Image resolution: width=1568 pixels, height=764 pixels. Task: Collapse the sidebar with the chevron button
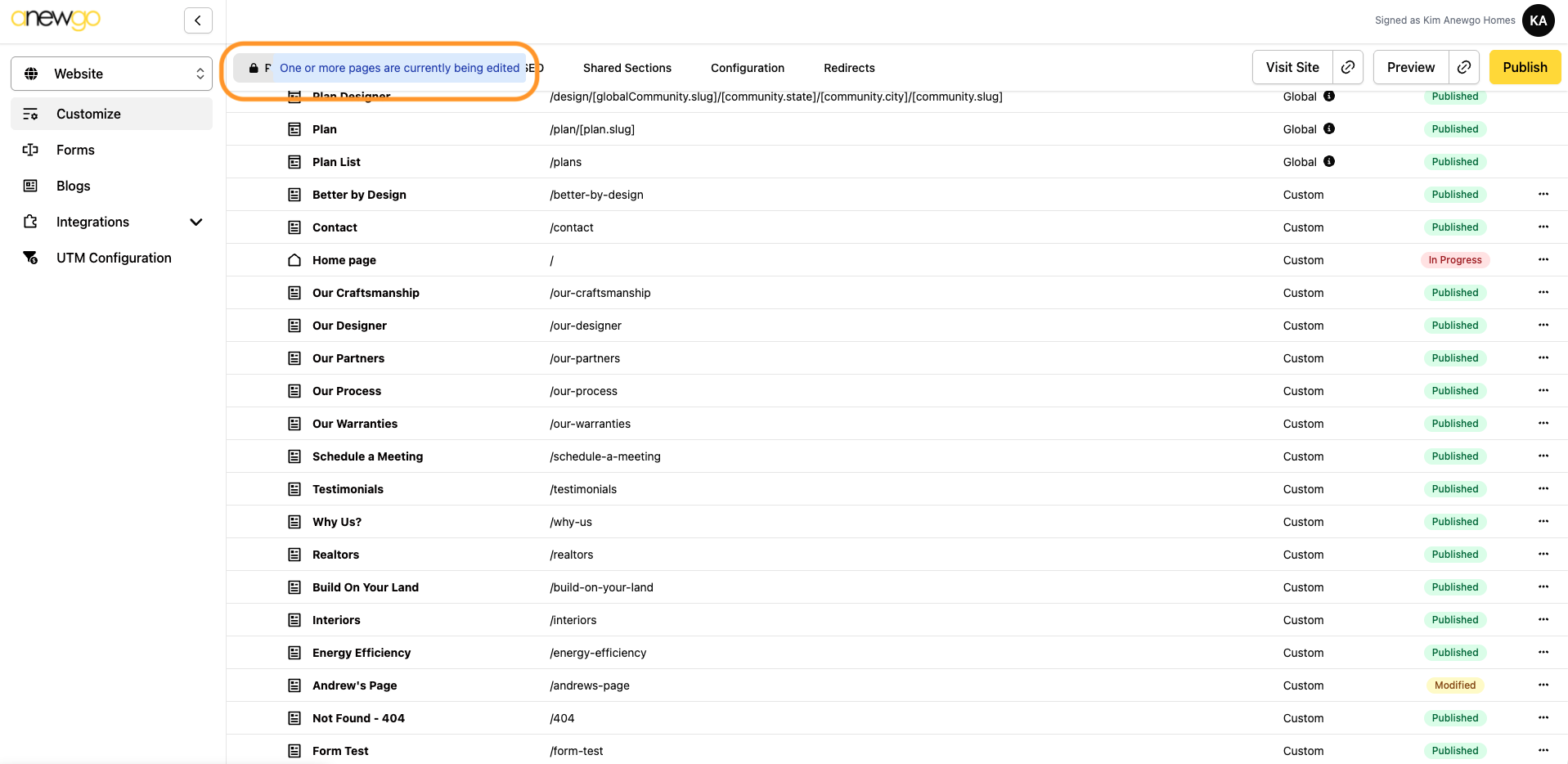[x=198, y=20]
